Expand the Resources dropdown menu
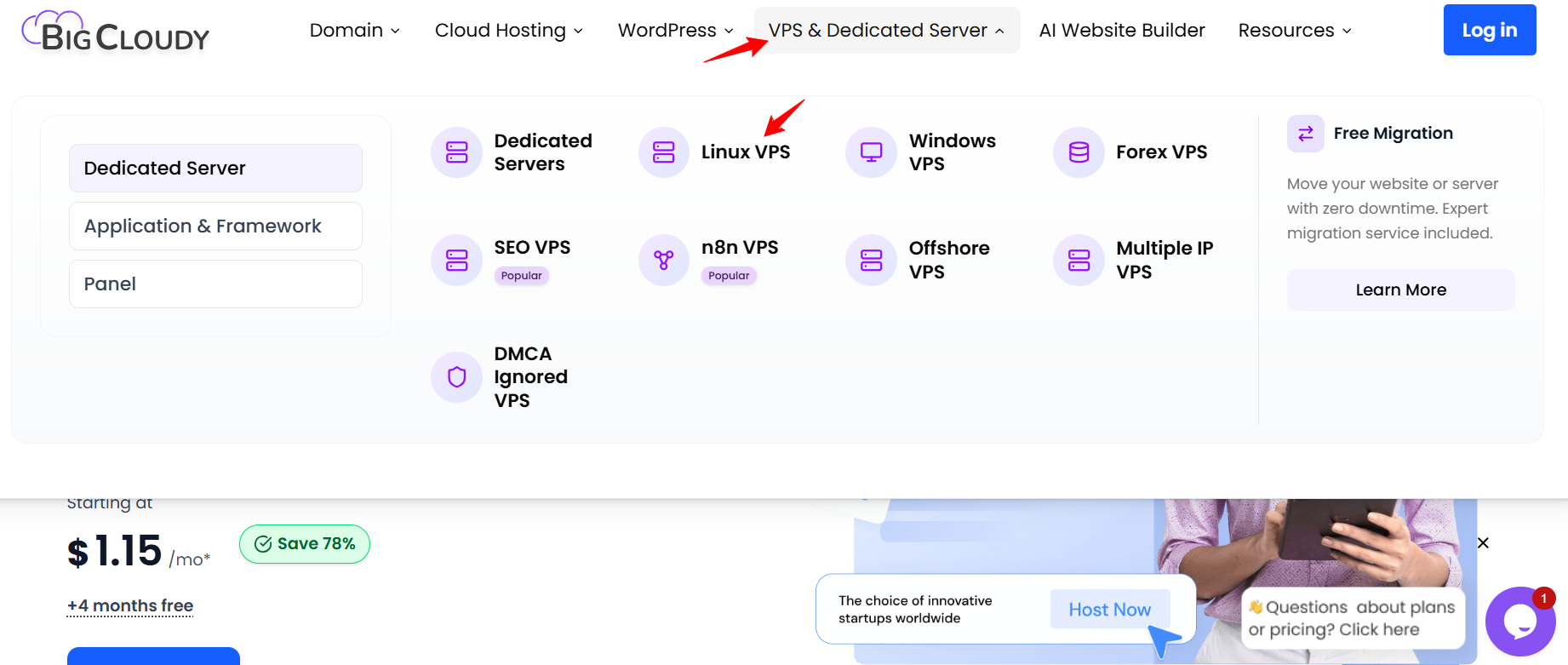This screenshot has width=1568, height=665. [1295, 31]
